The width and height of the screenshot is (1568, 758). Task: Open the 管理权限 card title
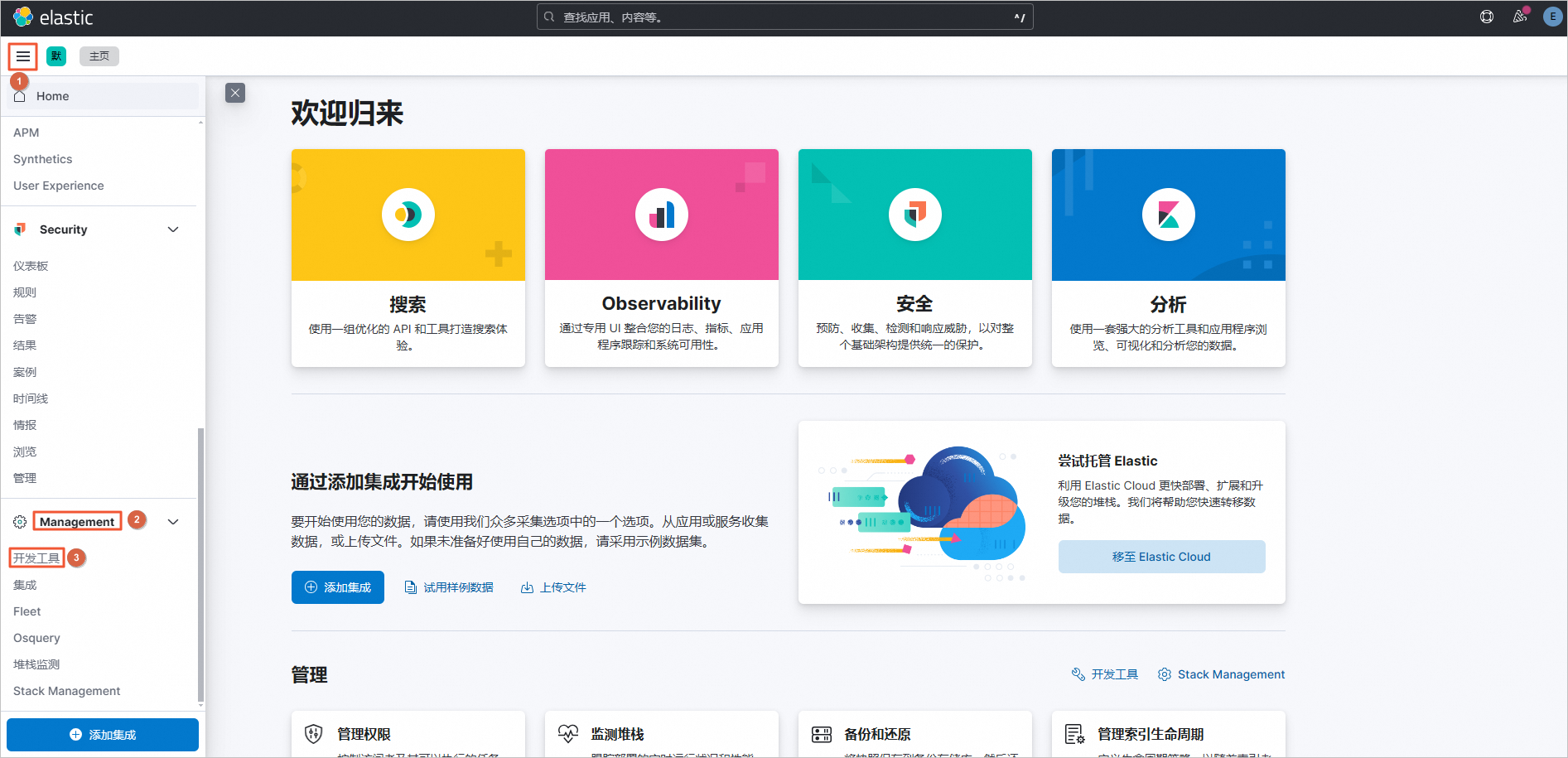[364, 734]
